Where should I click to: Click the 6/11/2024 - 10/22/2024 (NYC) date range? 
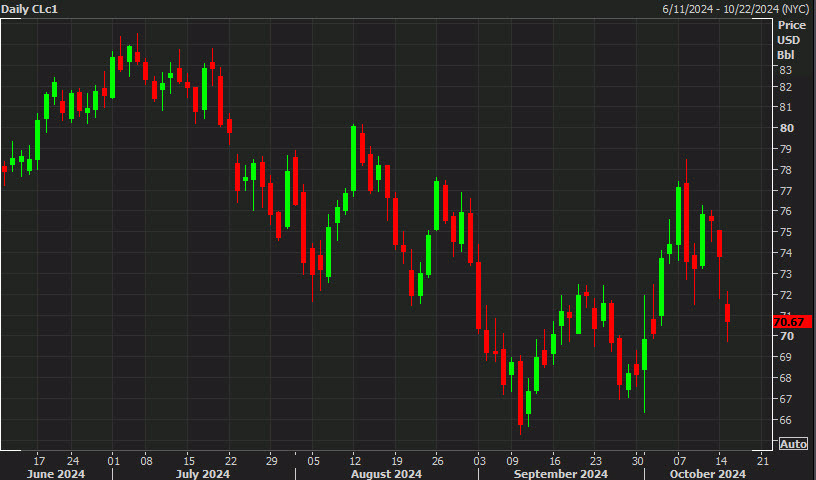738,9
